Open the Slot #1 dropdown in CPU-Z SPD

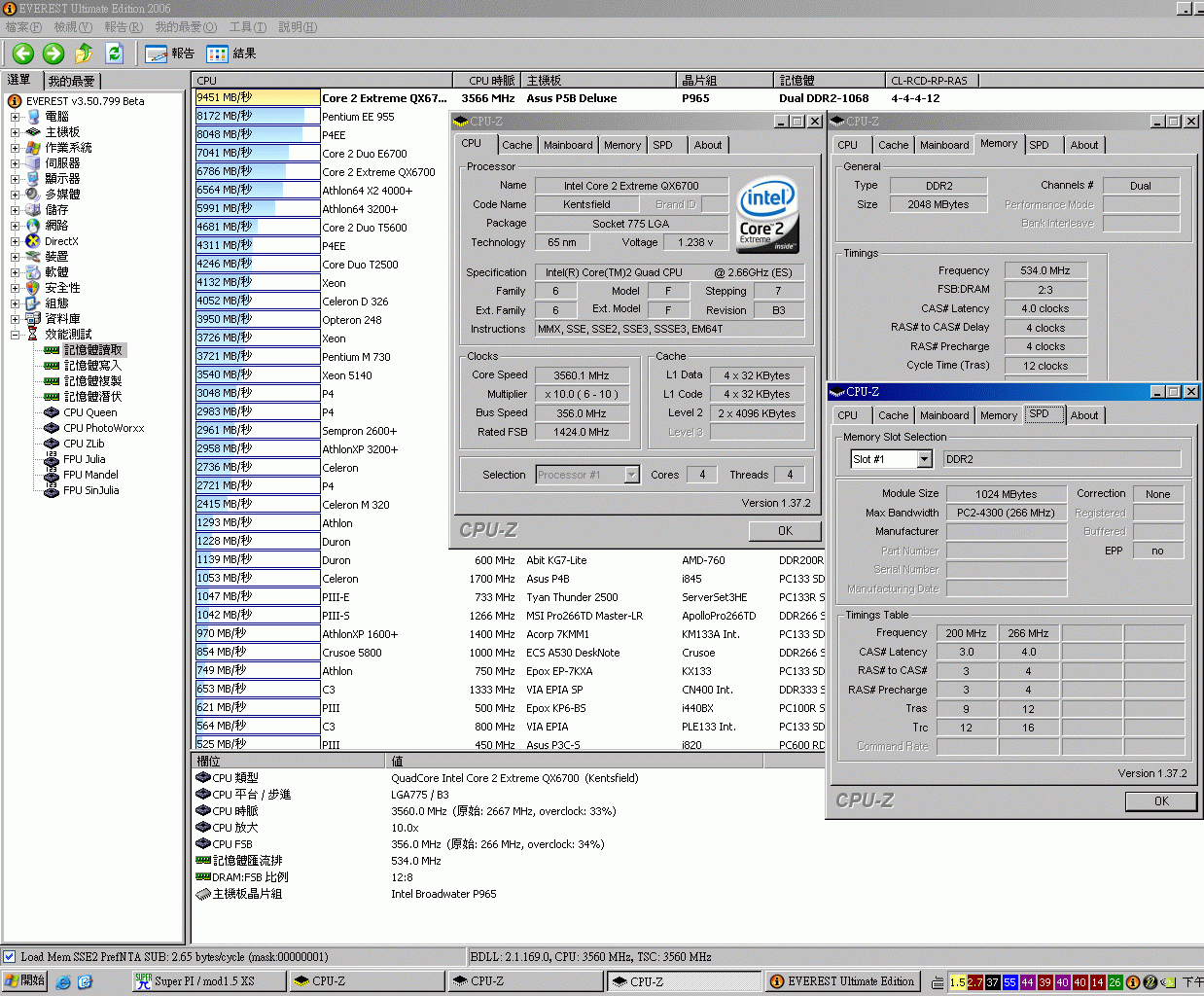pos(925,459)
